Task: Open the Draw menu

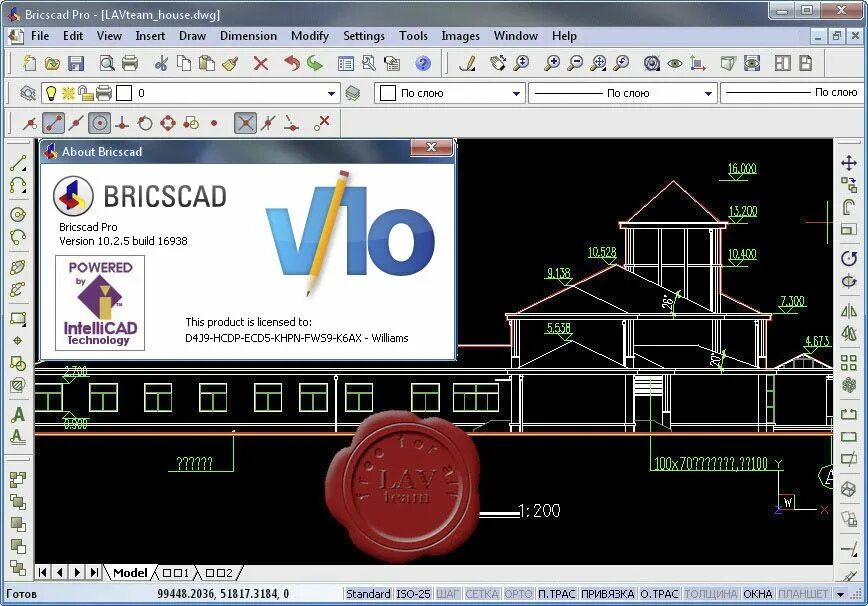Action: (192, 36)
